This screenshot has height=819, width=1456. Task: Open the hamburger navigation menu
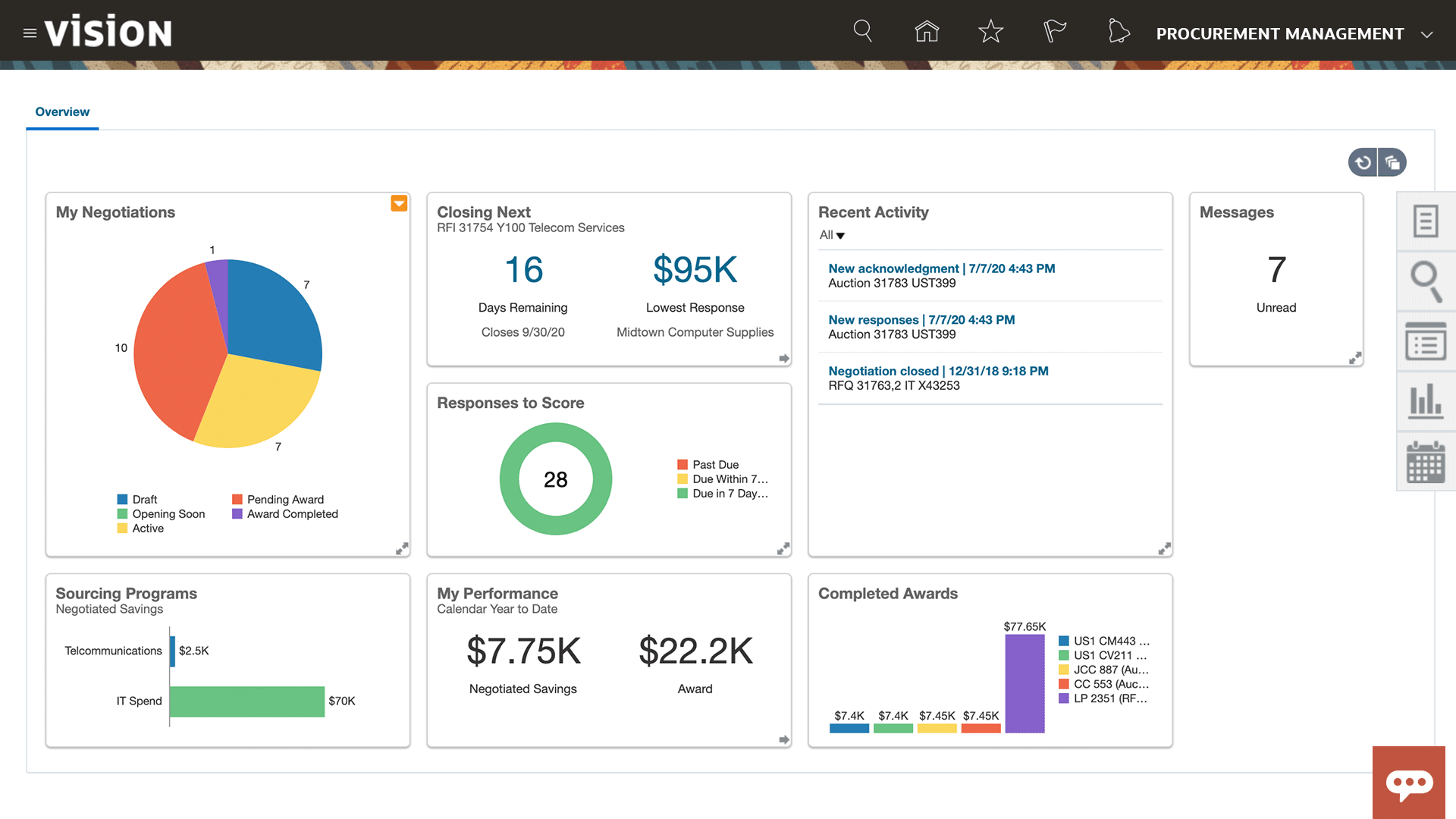(x=30, y=33)
